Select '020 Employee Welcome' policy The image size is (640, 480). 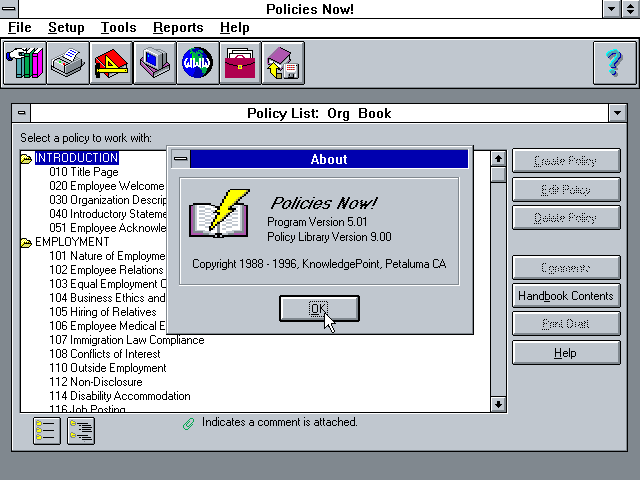click(107, 186)
